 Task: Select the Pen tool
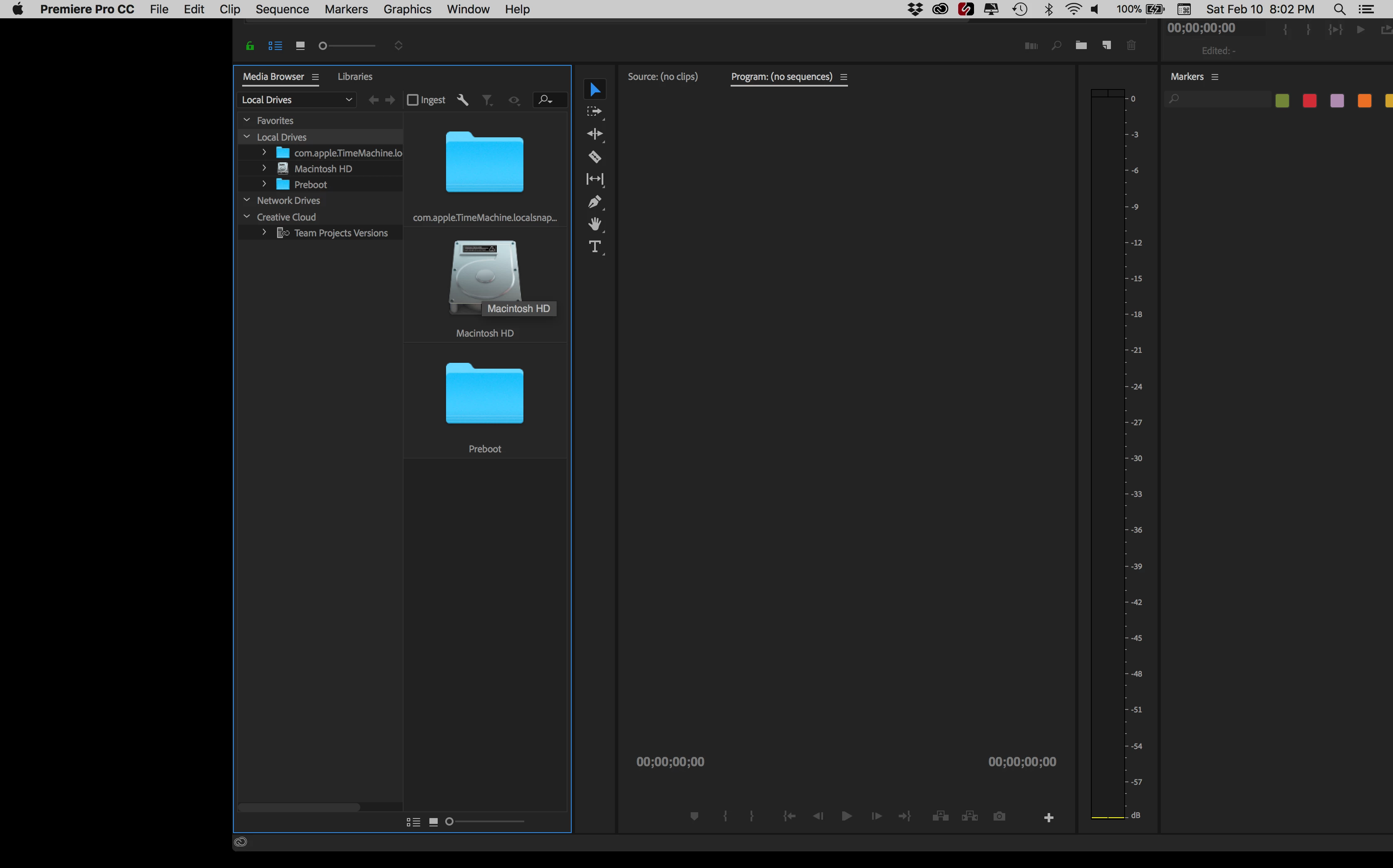click(x=595, y=201)
